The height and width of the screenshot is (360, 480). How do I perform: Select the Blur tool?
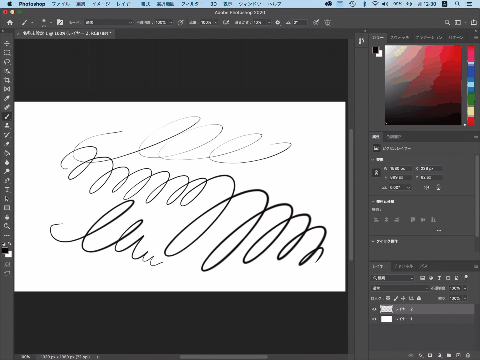[x=7, y=162]
